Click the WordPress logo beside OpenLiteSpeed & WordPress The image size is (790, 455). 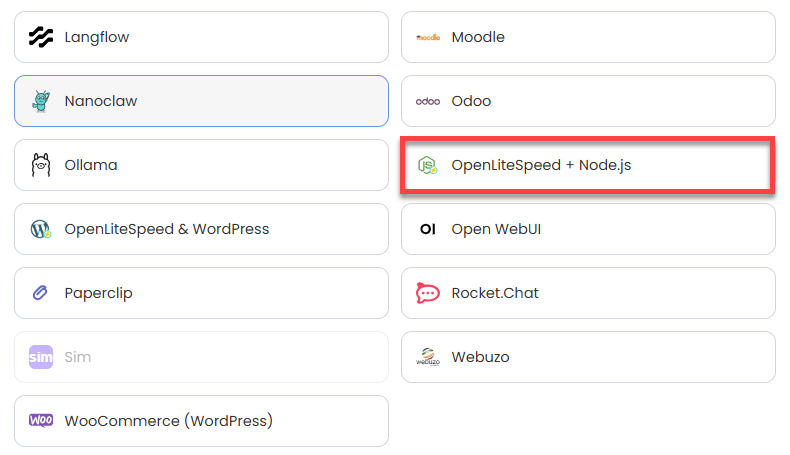coord(41,229)
